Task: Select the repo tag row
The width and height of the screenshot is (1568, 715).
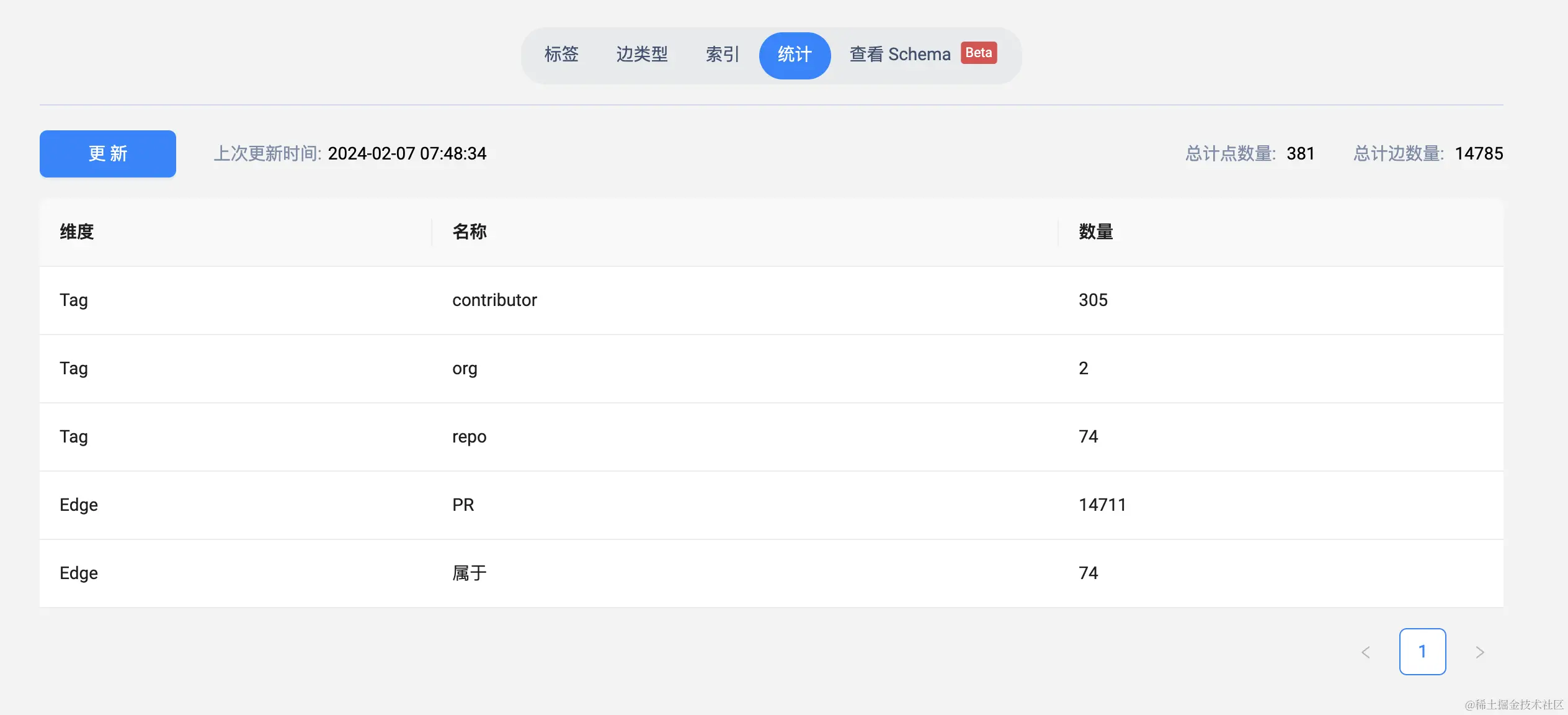Action: click(x=469, y=437)
